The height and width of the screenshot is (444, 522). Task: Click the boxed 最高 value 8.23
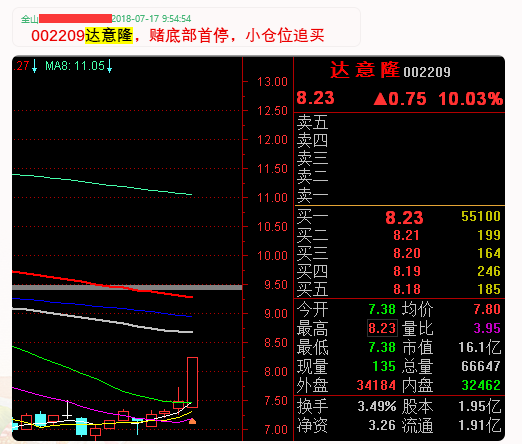(x=382, y=328)
